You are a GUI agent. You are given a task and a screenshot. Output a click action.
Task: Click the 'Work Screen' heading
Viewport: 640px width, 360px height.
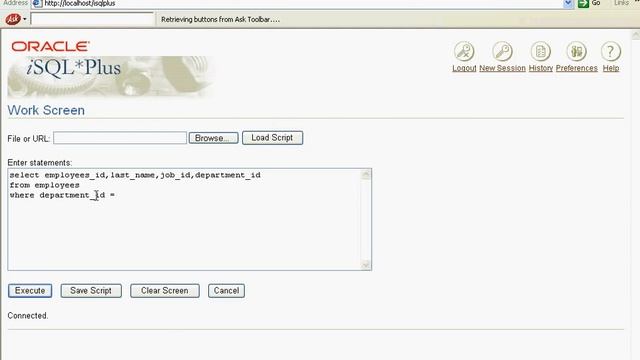(x=46, y=110)
